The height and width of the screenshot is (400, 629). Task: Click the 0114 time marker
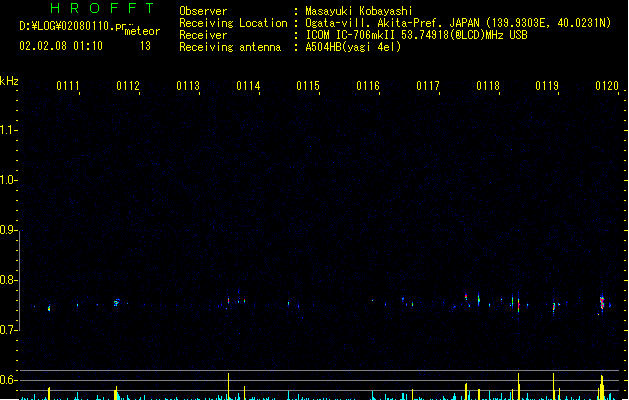coord(248,86)
